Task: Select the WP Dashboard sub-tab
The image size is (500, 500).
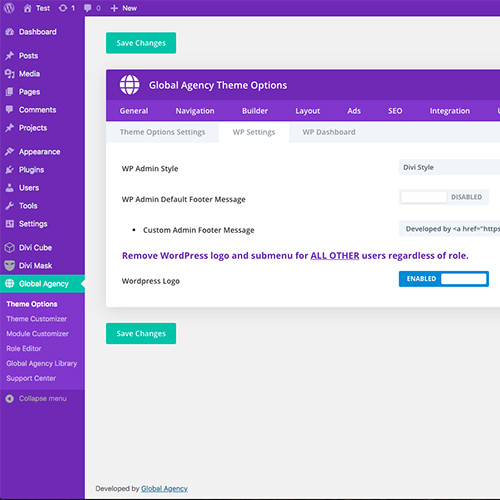Action: point(329,132)
